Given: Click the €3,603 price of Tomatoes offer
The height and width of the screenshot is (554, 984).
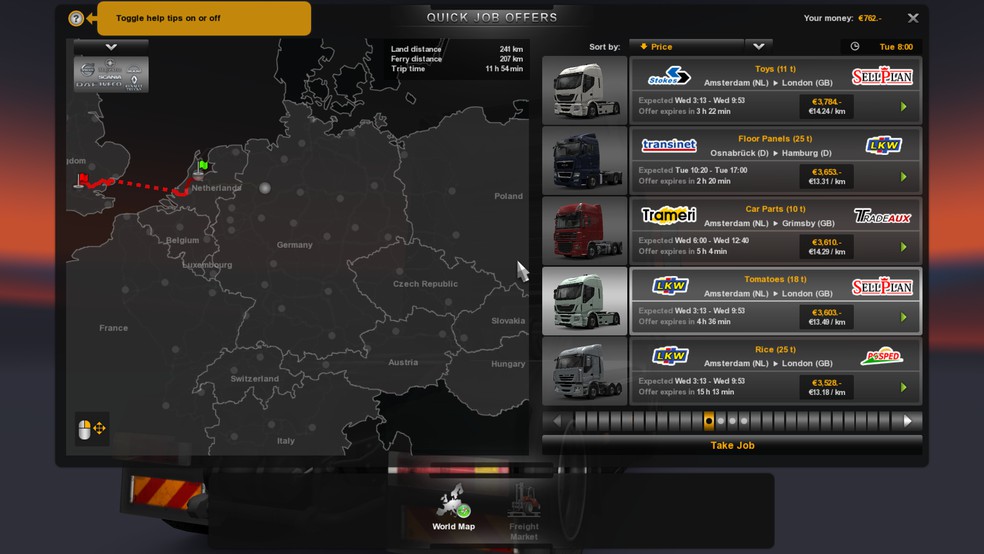Looking at the screenshot, I should pyautogui.click(x=826, y=312).
